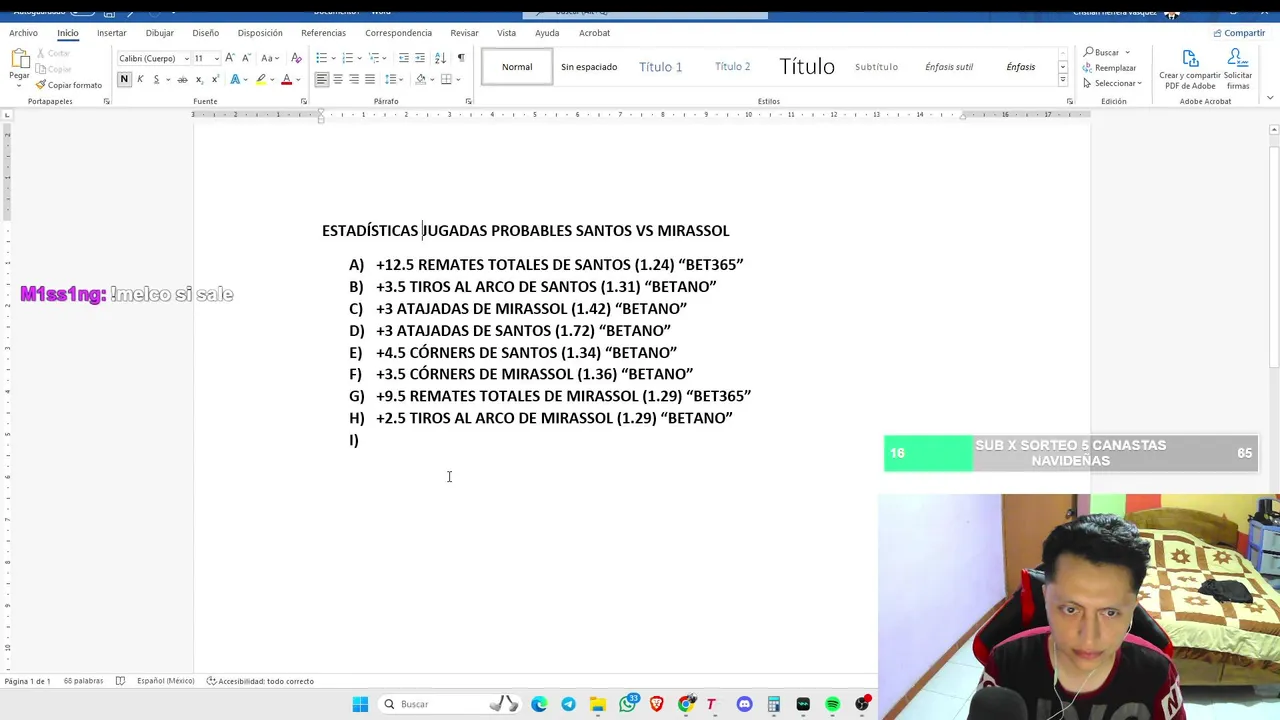
Task: Pick text highlight color
Action: pyautogui.click(x=261, y=79)
